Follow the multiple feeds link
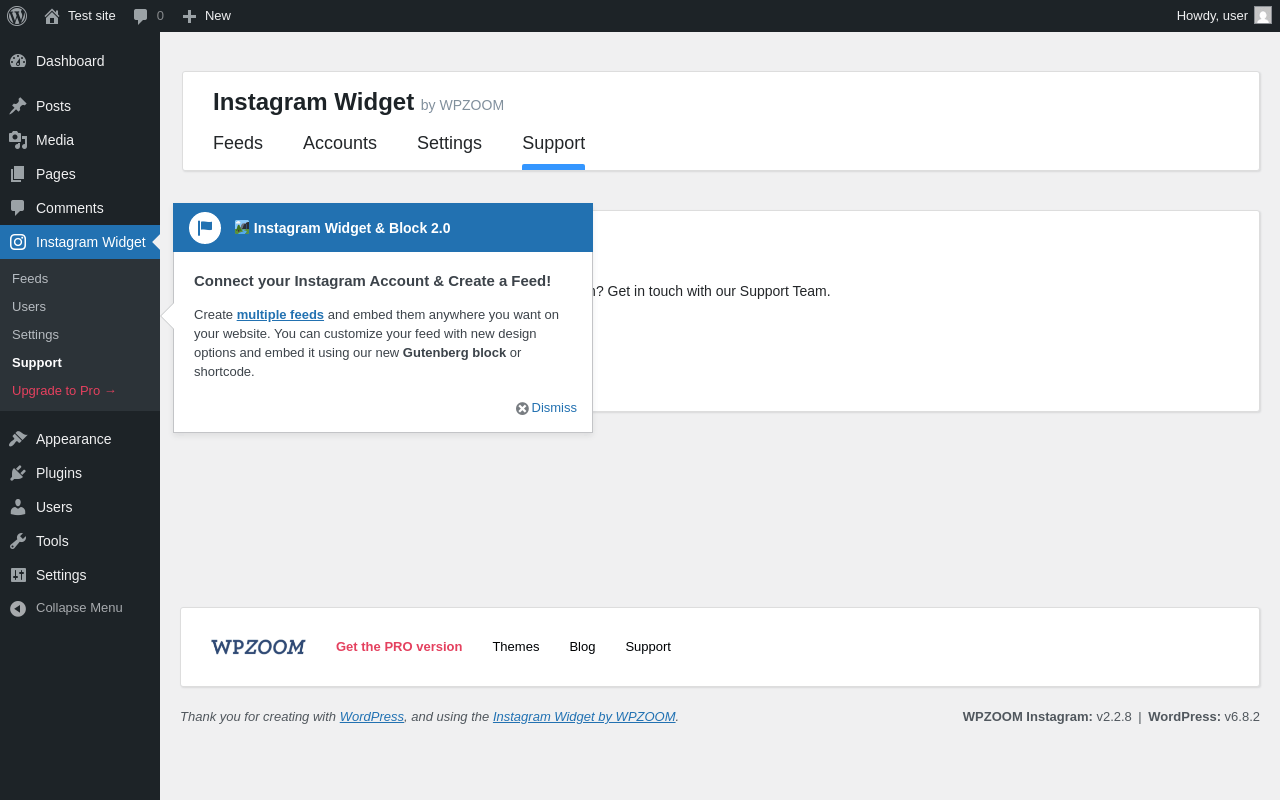 tap(280, 315)
